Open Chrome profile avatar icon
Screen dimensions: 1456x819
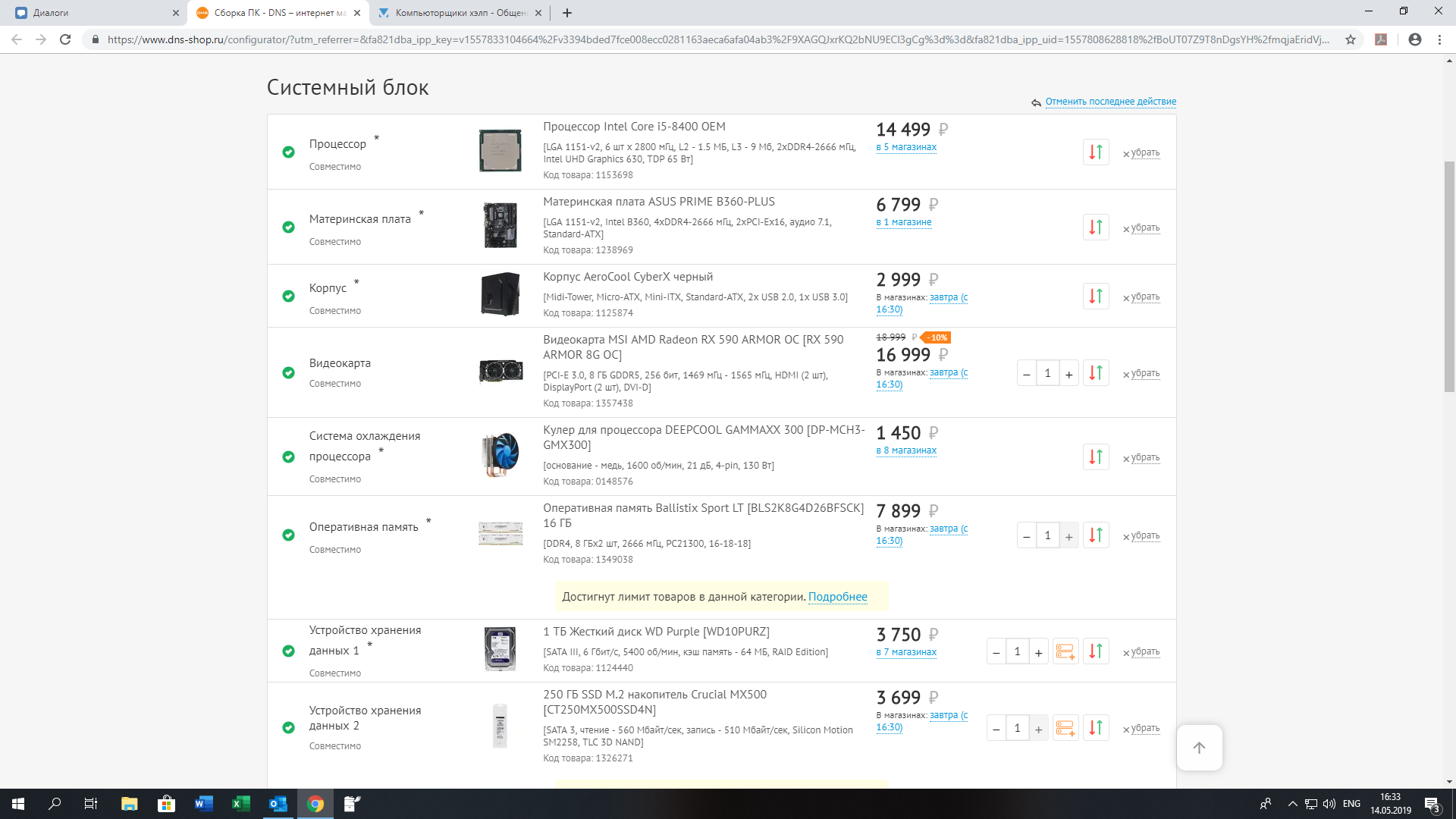[1415, 39]
